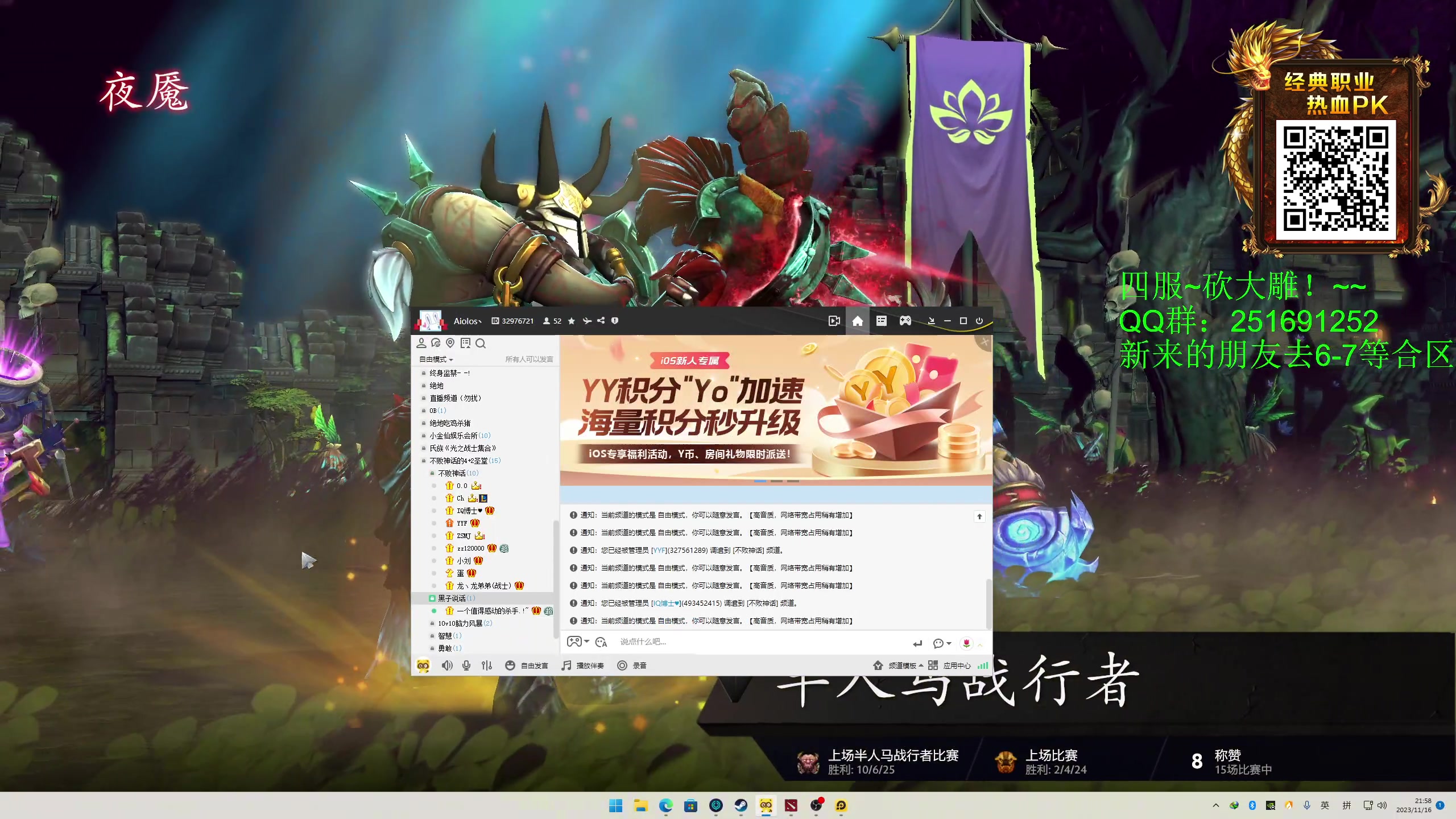Click the 播放伴奏 play accompaniment button
Screen dimensions: 1456x819
pos(582,665)
